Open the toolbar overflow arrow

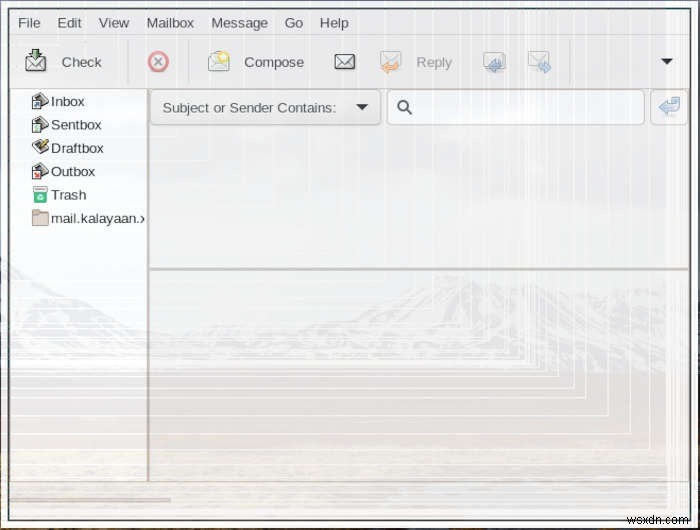[x=667, y=61]
